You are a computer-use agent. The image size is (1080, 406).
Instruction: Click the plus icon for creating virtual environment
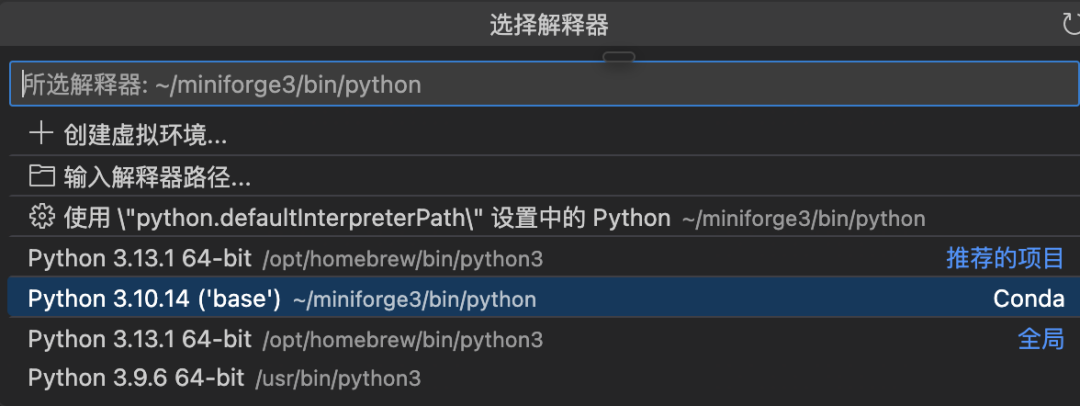coord(41,134)
